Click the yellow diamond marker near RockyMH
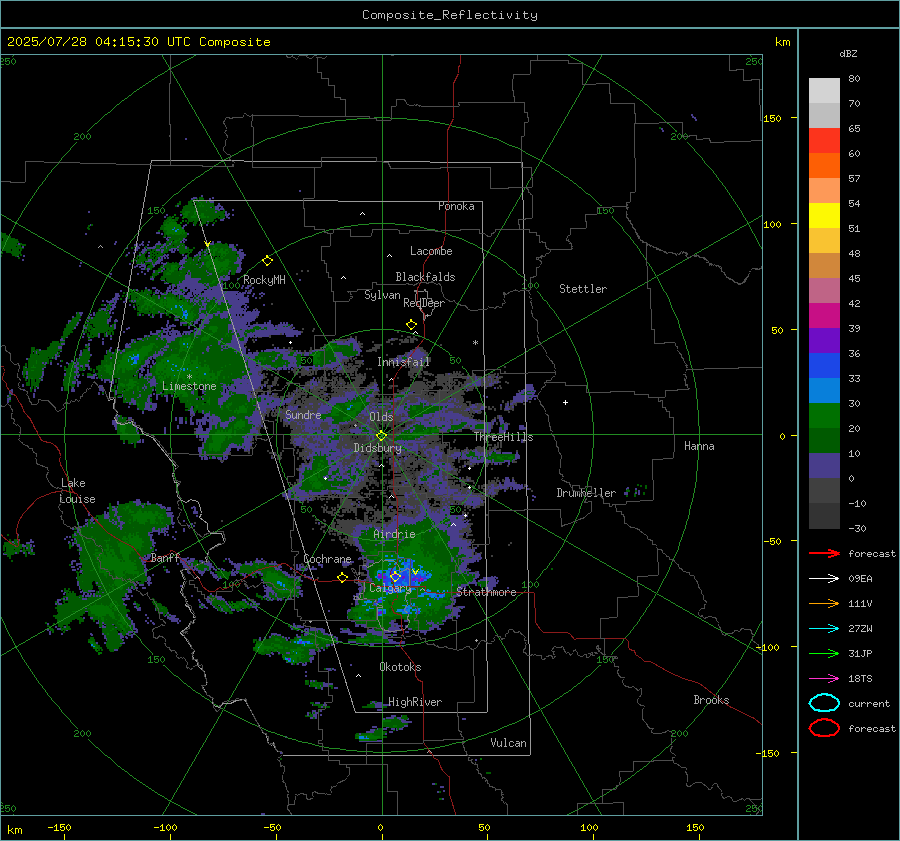 [267, 261]
